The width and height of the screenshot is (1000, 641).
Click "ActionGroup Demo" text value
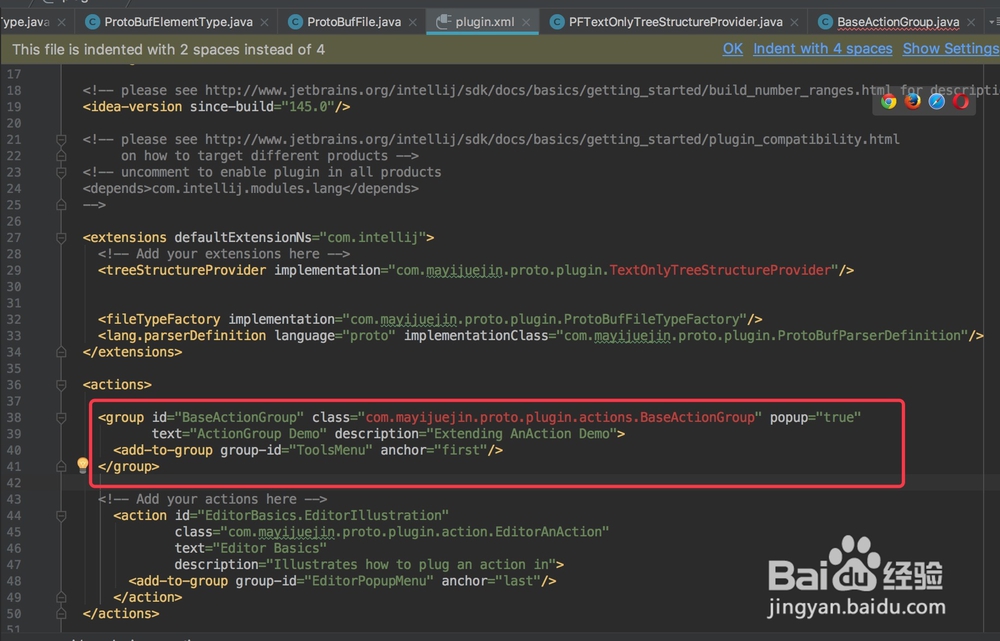point(258,434)
